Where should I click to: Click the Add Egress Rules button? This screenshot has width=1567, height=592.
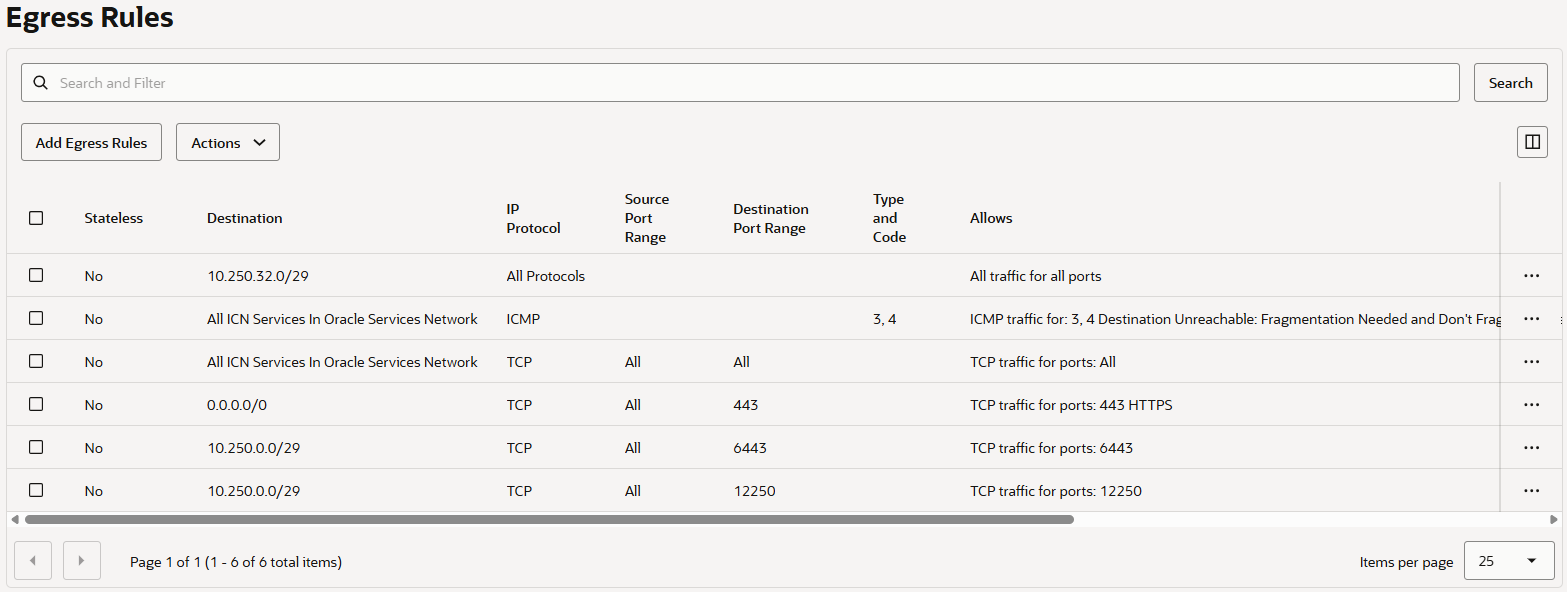tap(91, 142)
